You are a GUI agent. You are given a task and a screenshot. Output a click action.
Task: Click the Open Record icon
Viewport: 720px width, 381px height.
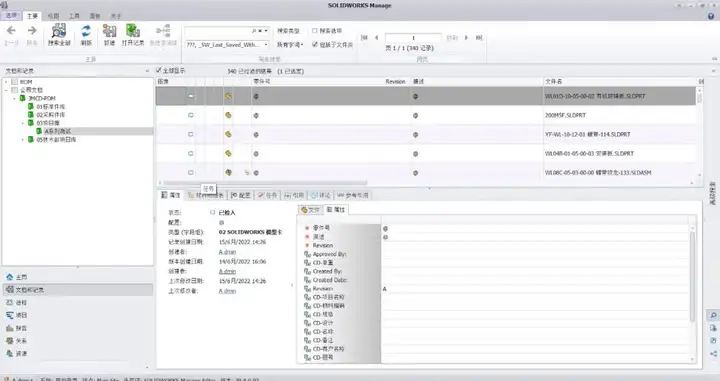point(133,31)
